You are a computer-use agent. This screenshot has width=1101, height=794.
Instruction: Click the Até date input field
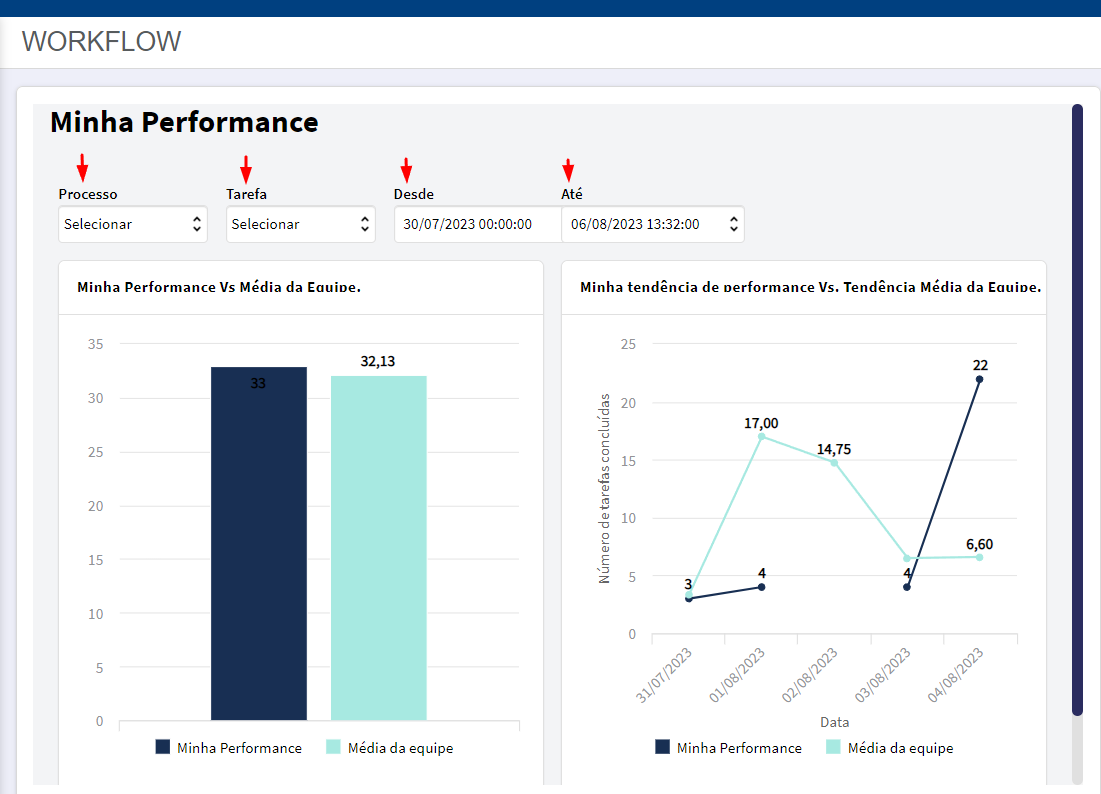[653, 224]
